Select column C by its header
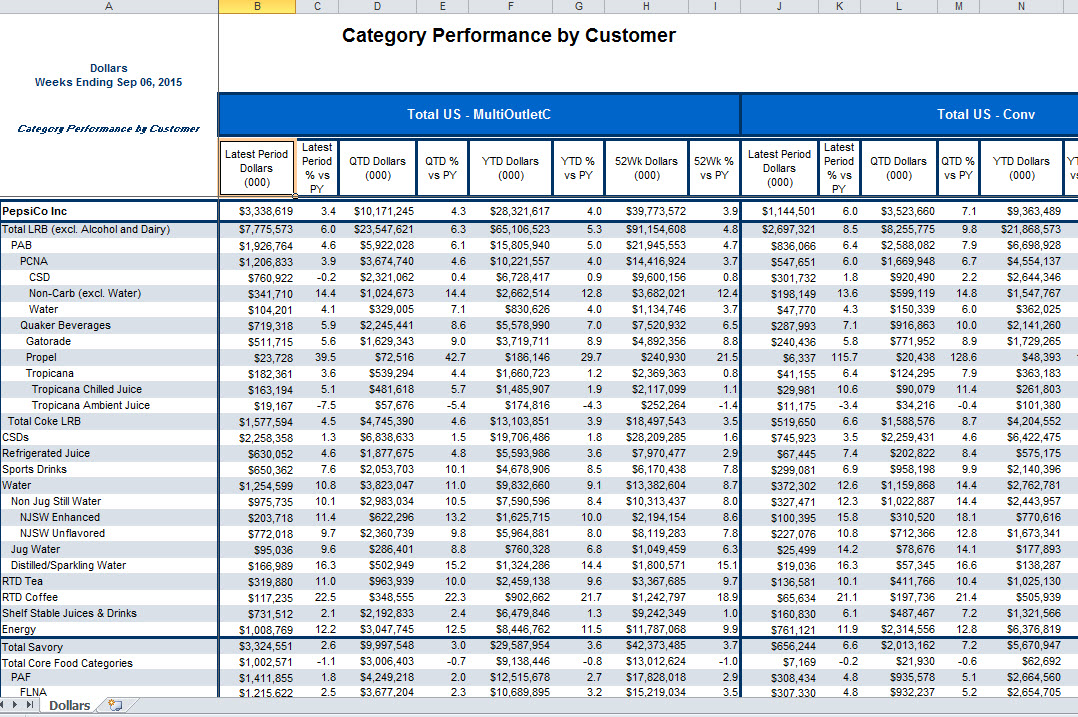Image resolution: width=1078 pixels, height=717 pixels. tap(317, 6)
